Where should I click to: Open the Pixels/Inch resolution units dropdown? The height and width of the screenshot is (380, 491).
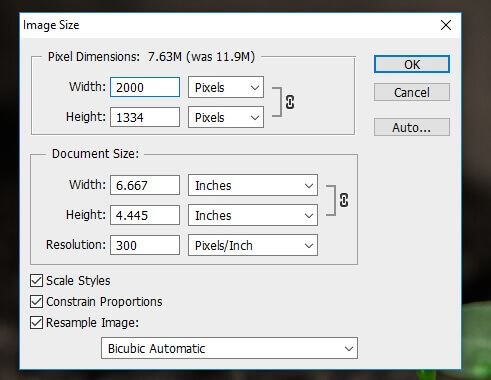(x=253, y=245)
